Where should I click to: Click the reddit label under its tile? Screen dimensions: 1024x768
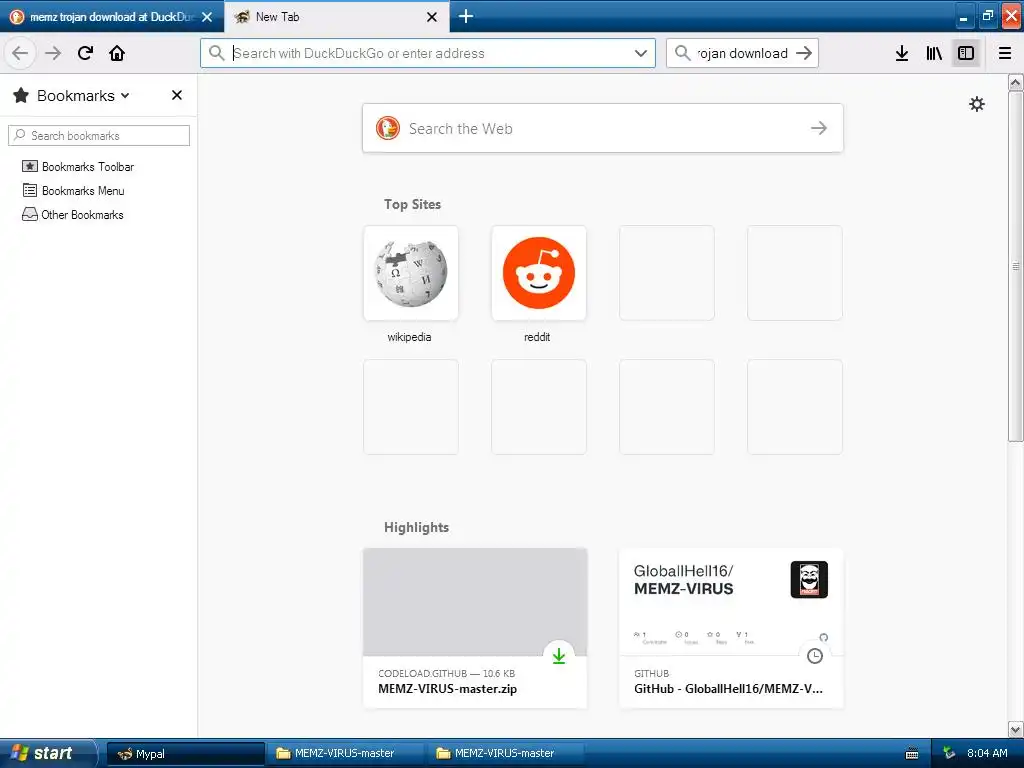coord(537,337)
